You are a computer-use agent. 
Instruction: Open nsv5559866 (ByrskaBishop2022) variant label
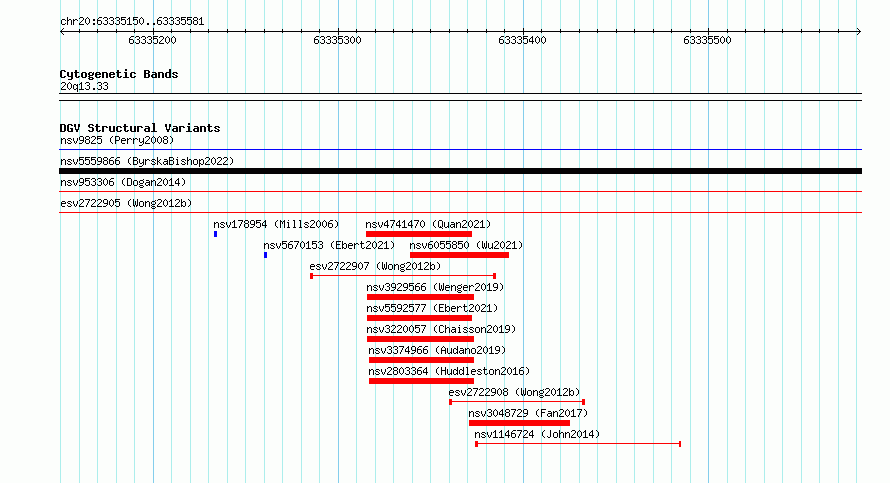tap(147, 161)
